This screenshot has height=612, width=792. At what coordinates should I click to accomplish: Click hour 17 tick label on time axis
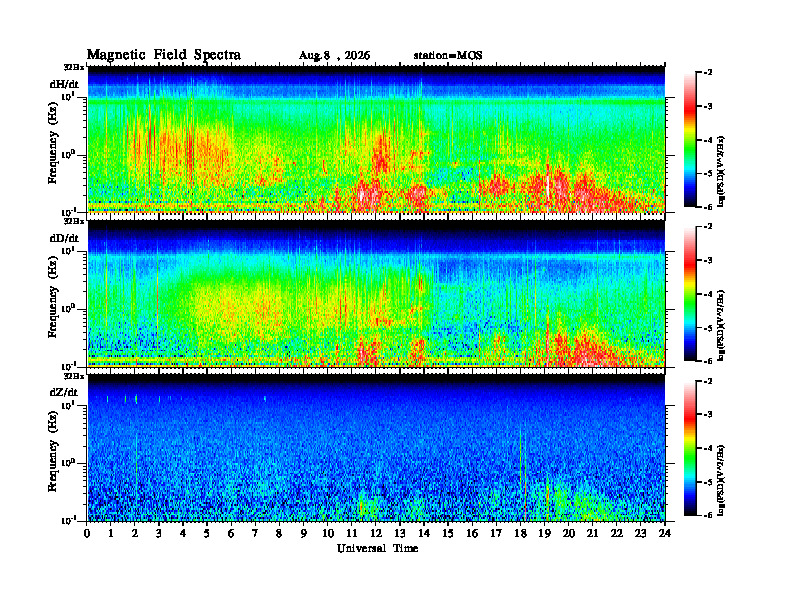pos(496,534)
